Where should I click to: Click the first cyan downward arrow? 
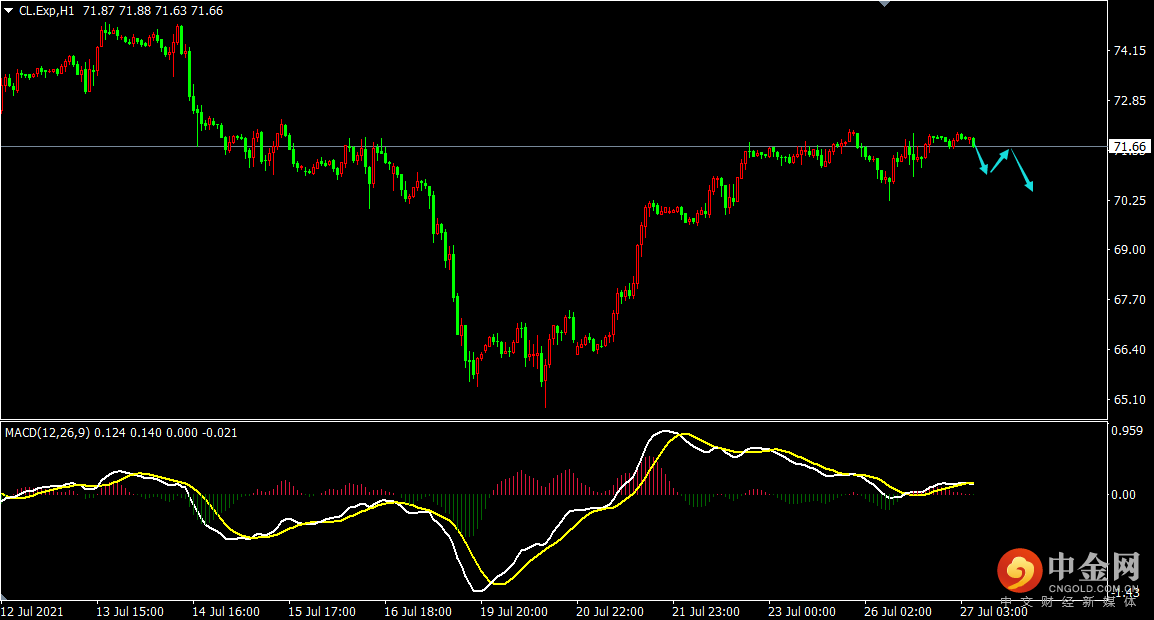point(981,160)
